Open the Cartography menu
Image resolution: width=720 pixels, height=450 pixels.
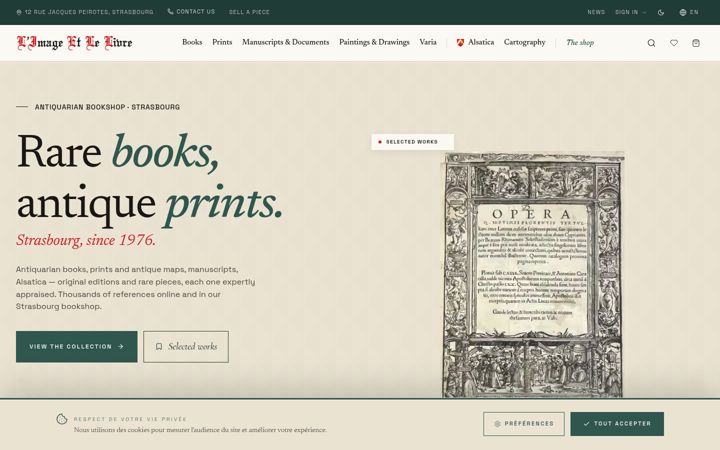(524, 42)
